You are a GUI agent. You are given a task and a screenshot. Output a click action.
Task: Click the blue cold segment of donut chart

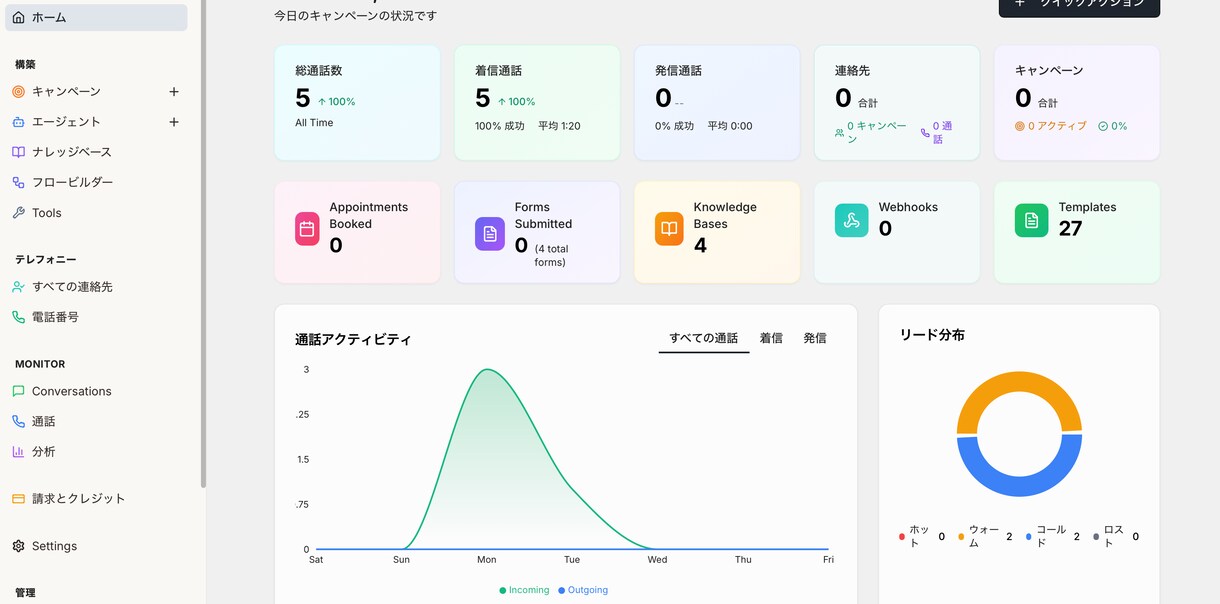click(x=1019, y=486)
